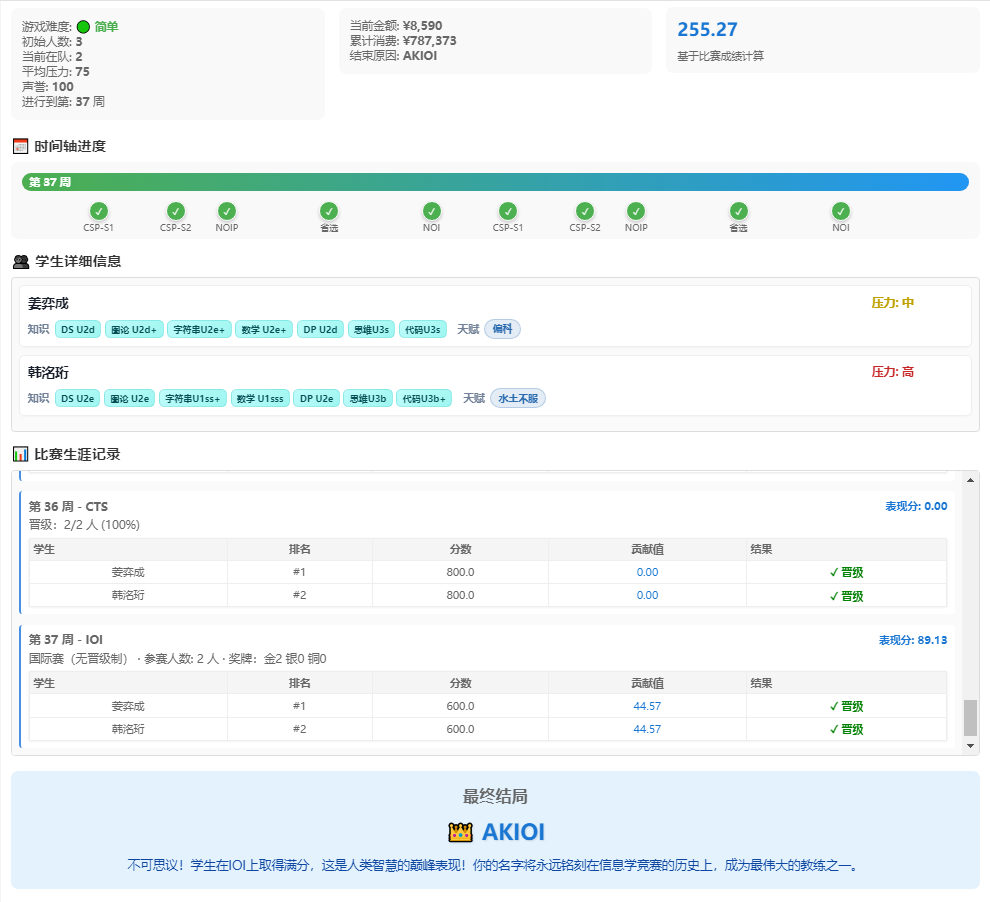Click the students icon beside 学生详细信息

[21, 261]
